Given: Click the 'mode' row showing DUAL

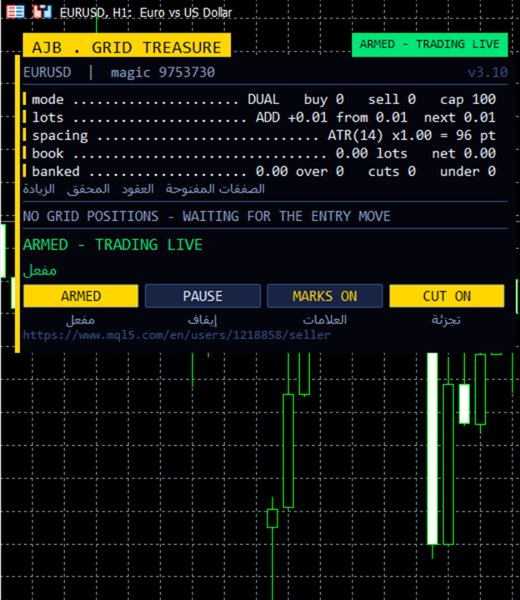Looking at the screenshot, I should coord(259,99).
